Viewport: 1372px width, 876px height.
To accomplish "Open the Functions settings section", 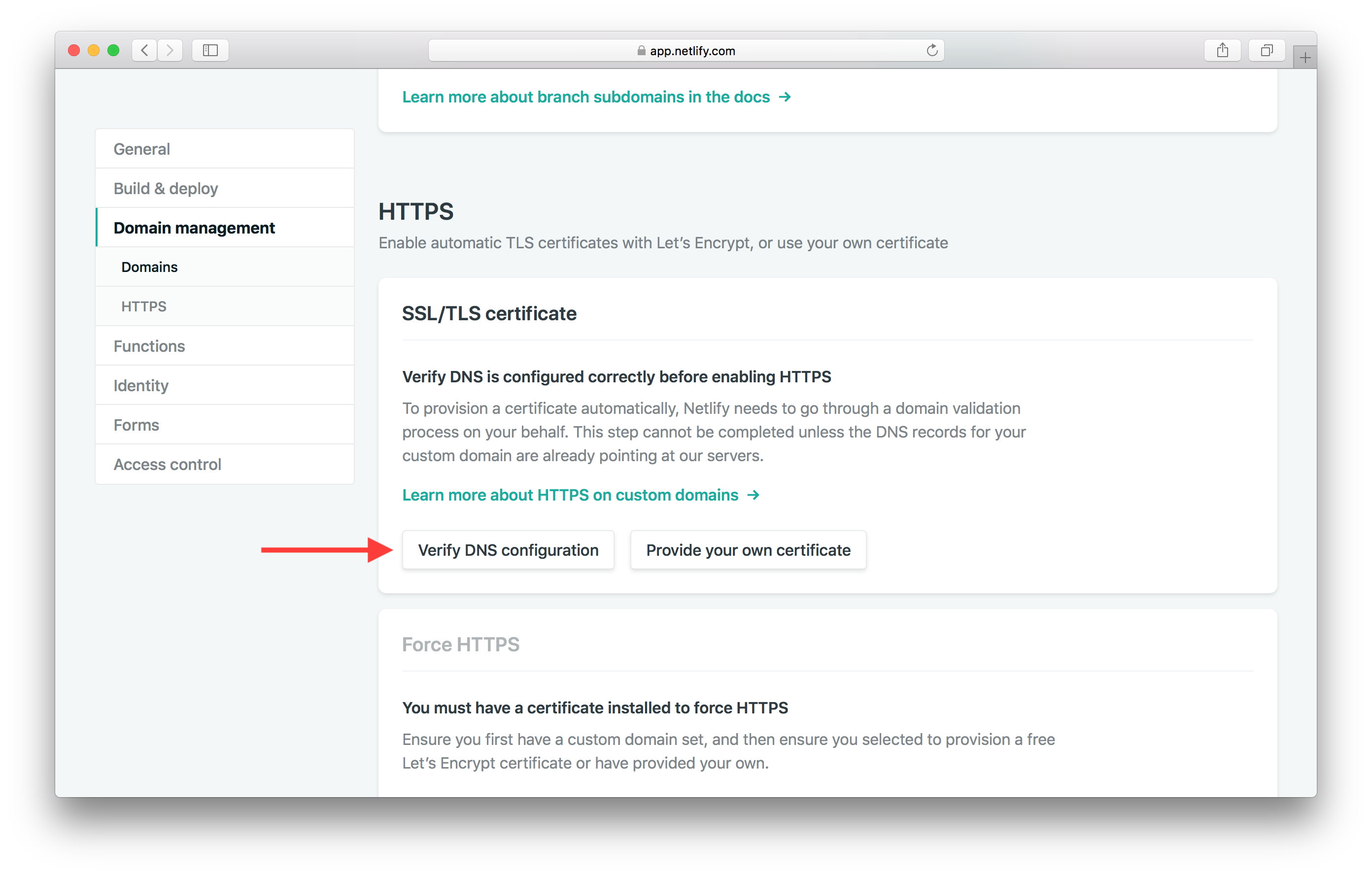I will point(149,346).
